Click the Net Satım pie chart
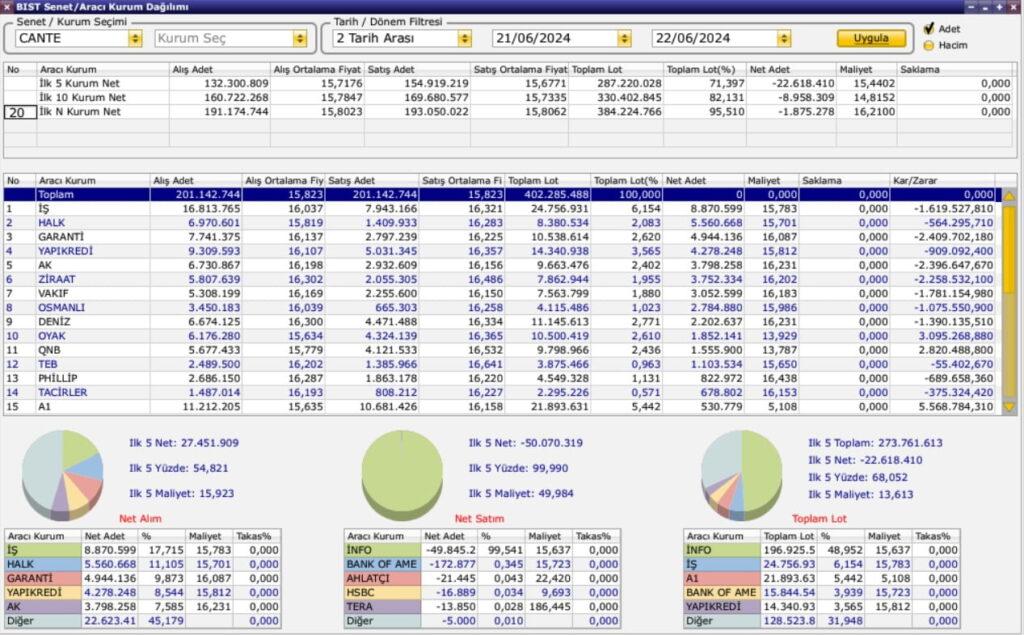Image resolution: width=1024 pixels, height=635 pixels. [x=402, y=474]
